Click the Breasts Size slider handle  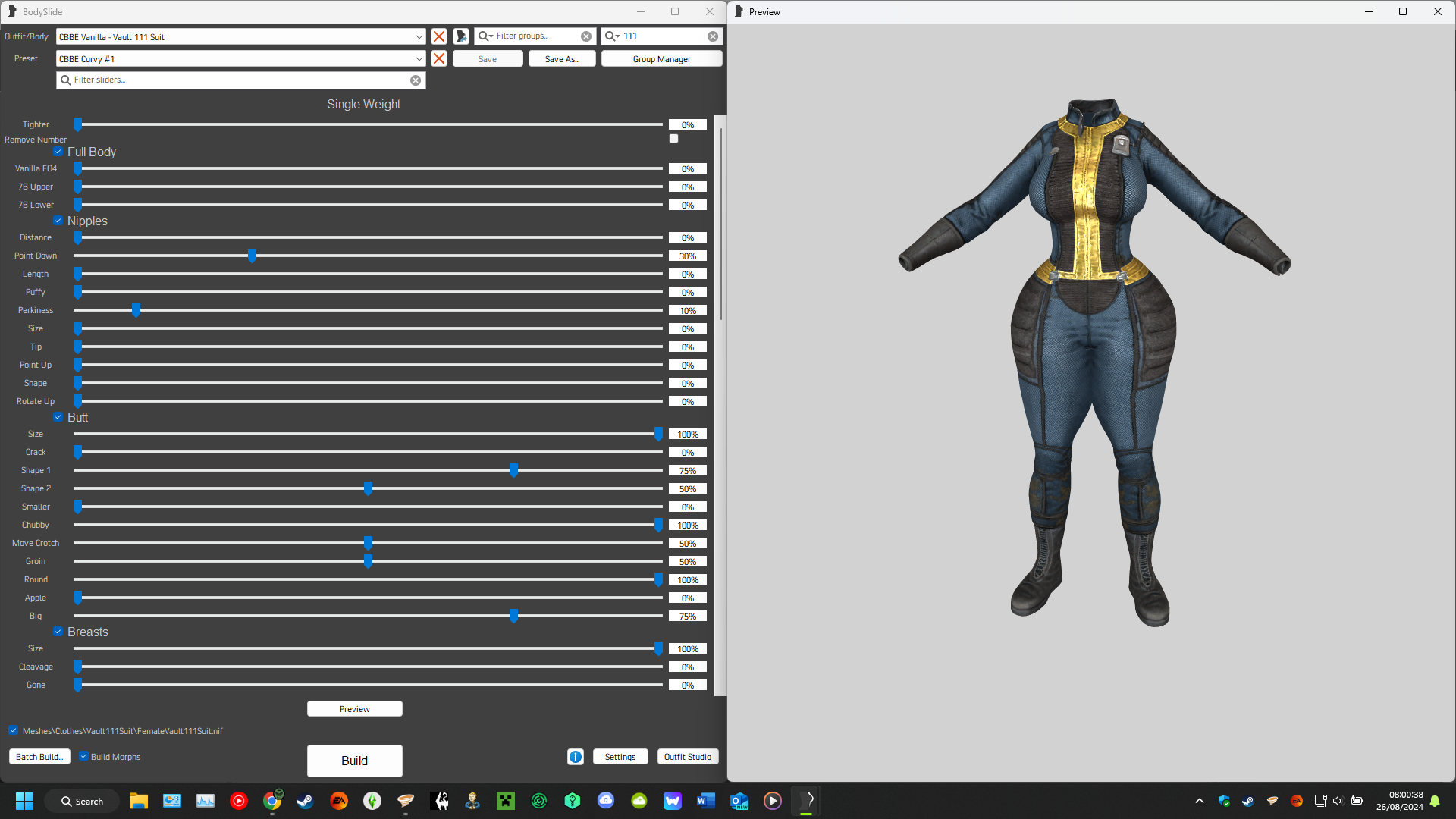point(658,648)
